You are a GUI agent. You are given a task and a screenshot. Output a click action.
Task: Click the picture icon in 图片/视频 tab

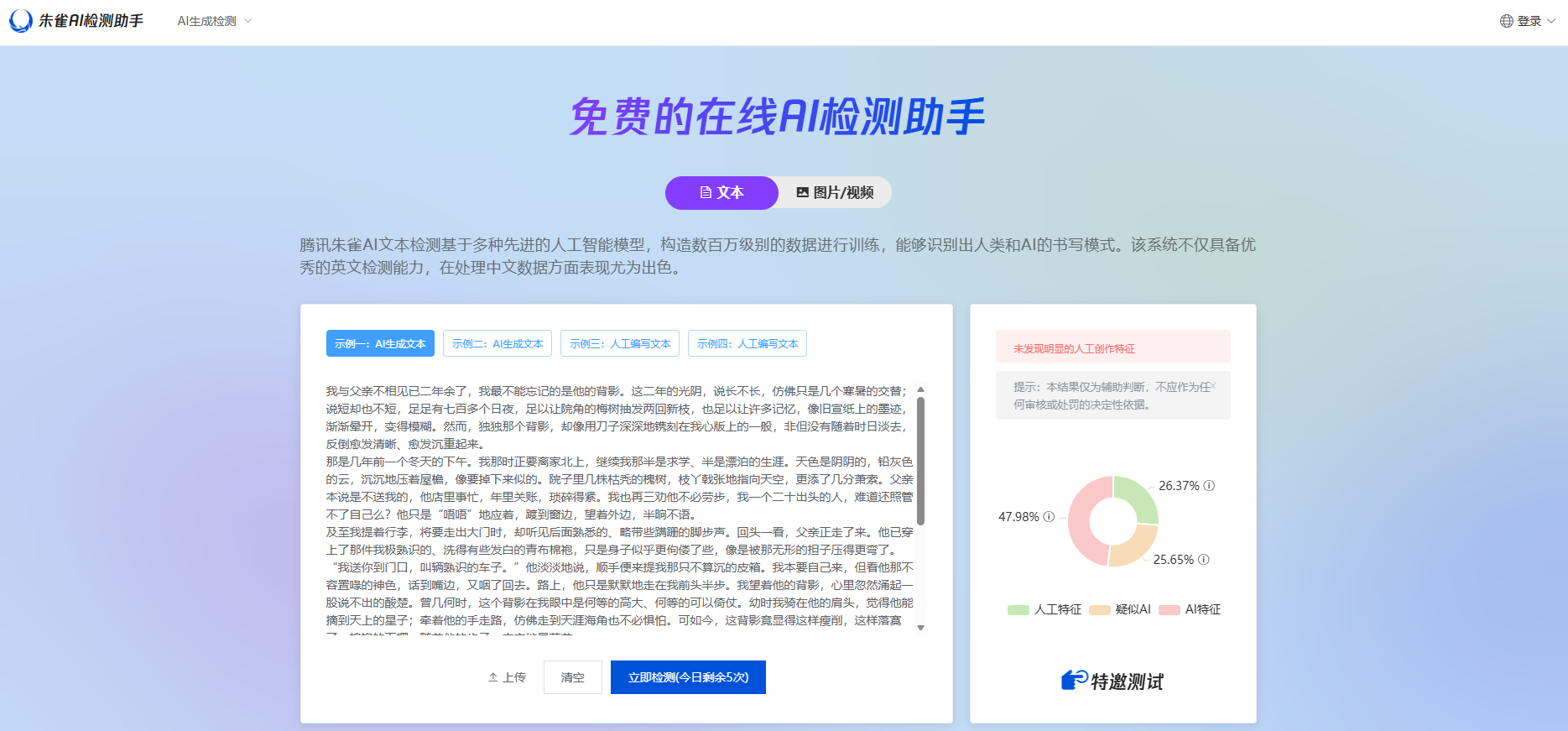click(x=803, y=192)
